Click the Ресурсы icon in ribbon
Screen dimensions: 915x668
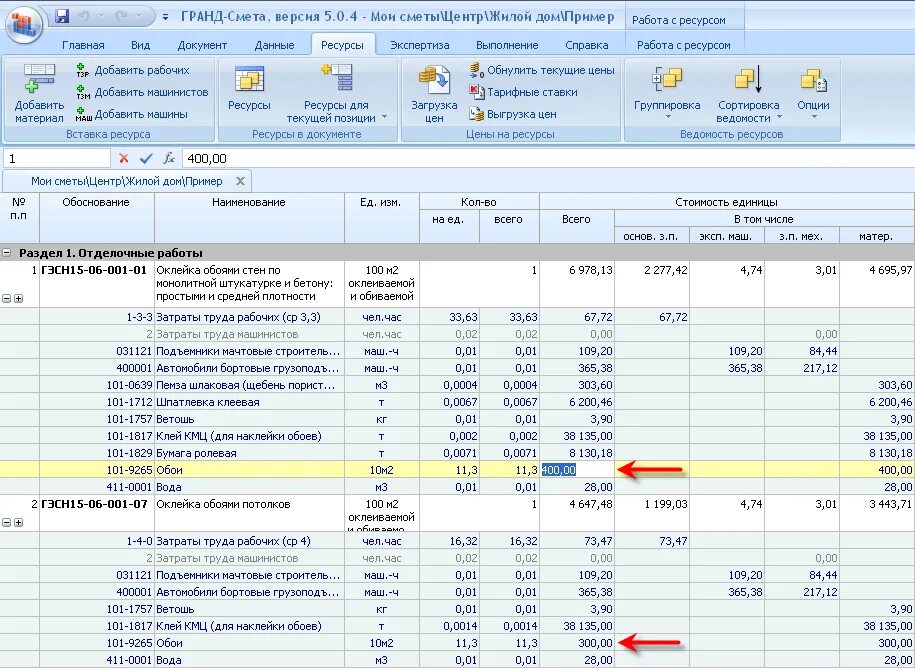pyautogui.click(x=249, y=79)
